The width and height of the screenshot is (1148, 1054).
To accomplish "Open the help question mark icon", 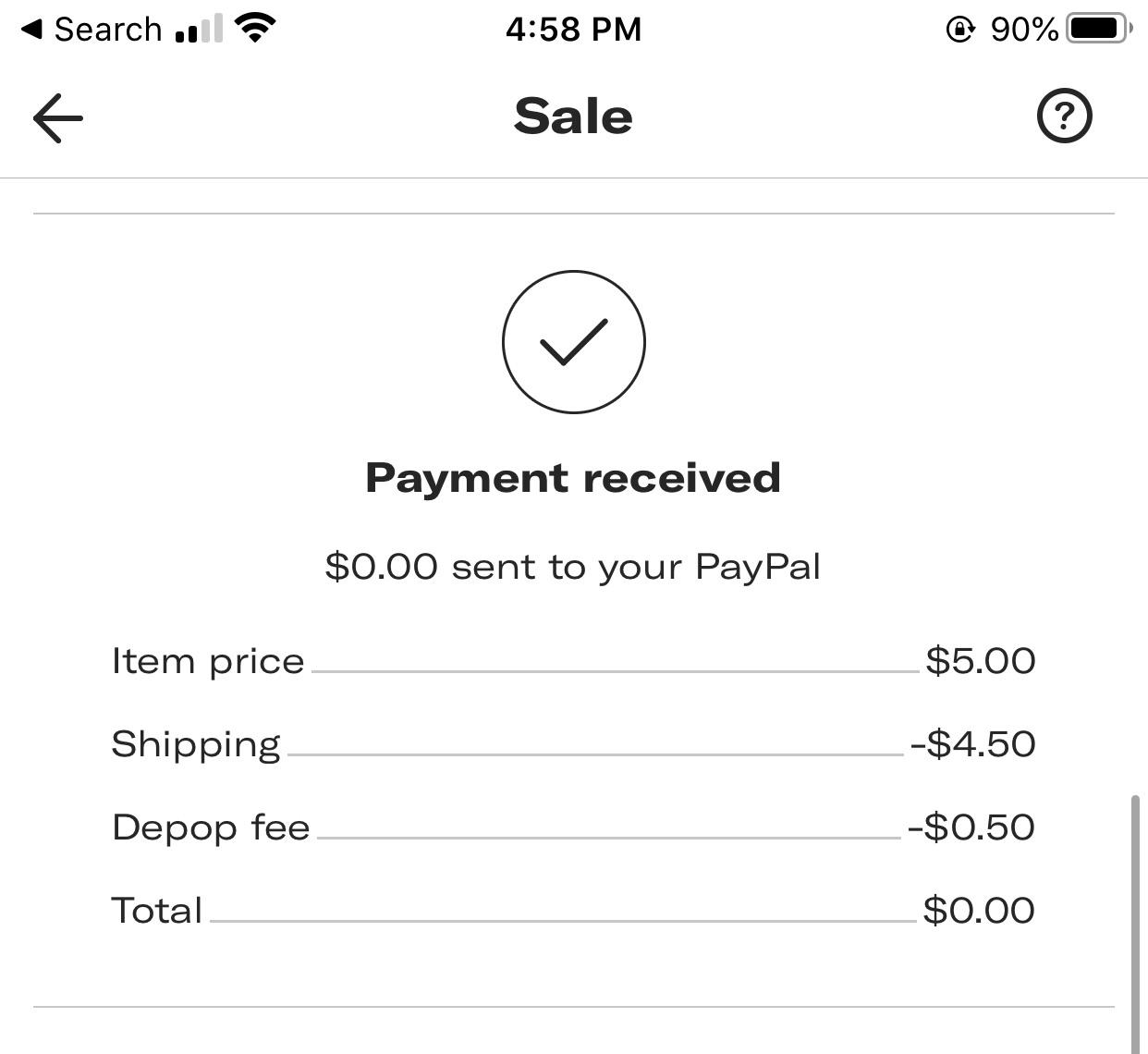I will coord(1065,116).
